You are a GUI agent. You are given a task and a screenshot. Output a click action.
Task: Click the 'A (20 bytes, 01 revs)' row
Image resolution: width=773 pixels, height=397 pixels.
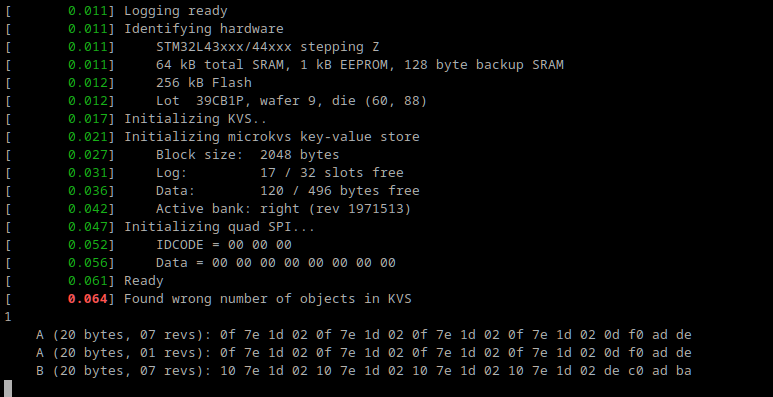(x=364, y=353)
